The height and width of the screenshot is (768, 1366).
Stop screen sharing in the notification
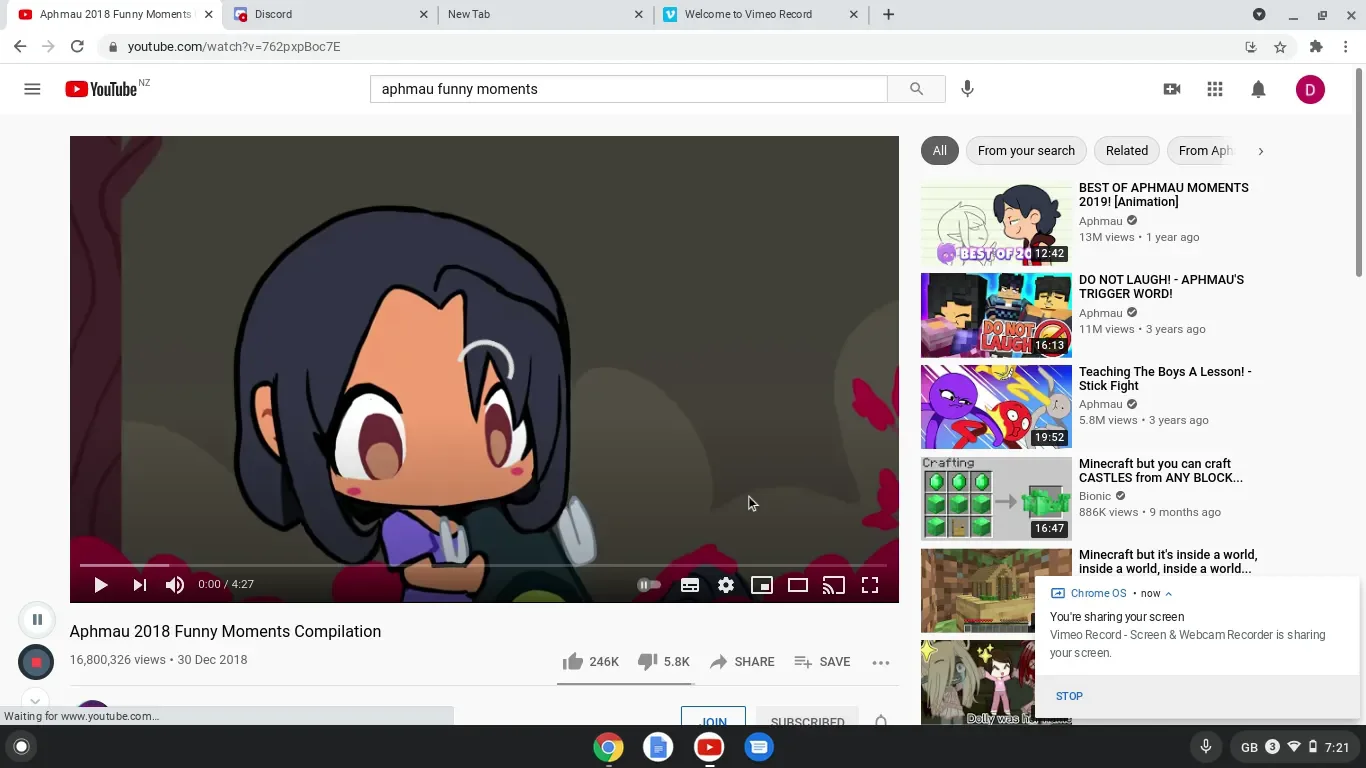point(1069,696)
